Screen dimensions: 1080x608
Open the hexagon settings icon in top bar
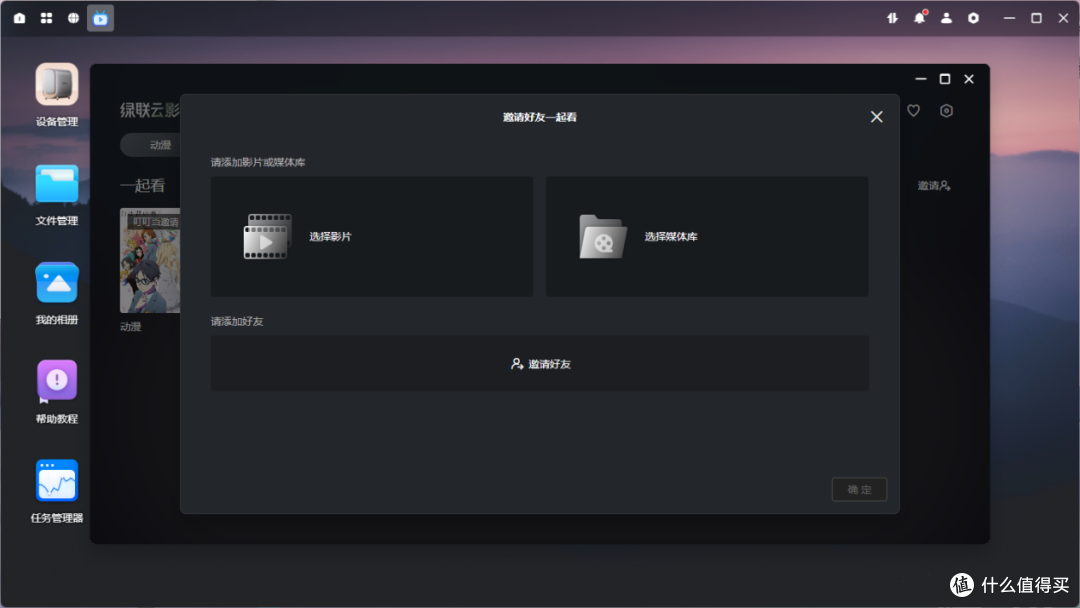point(973,18)
